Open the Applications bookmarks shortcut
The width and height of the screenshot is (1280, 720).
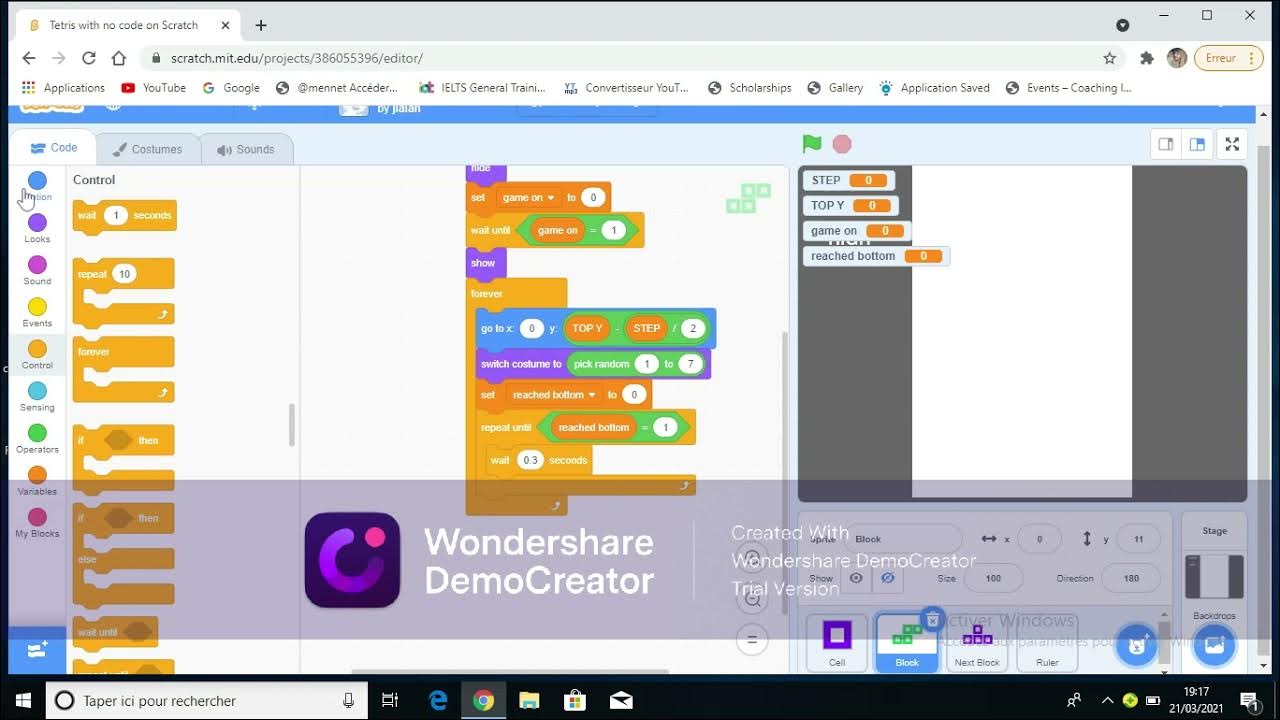click(63, 88)
